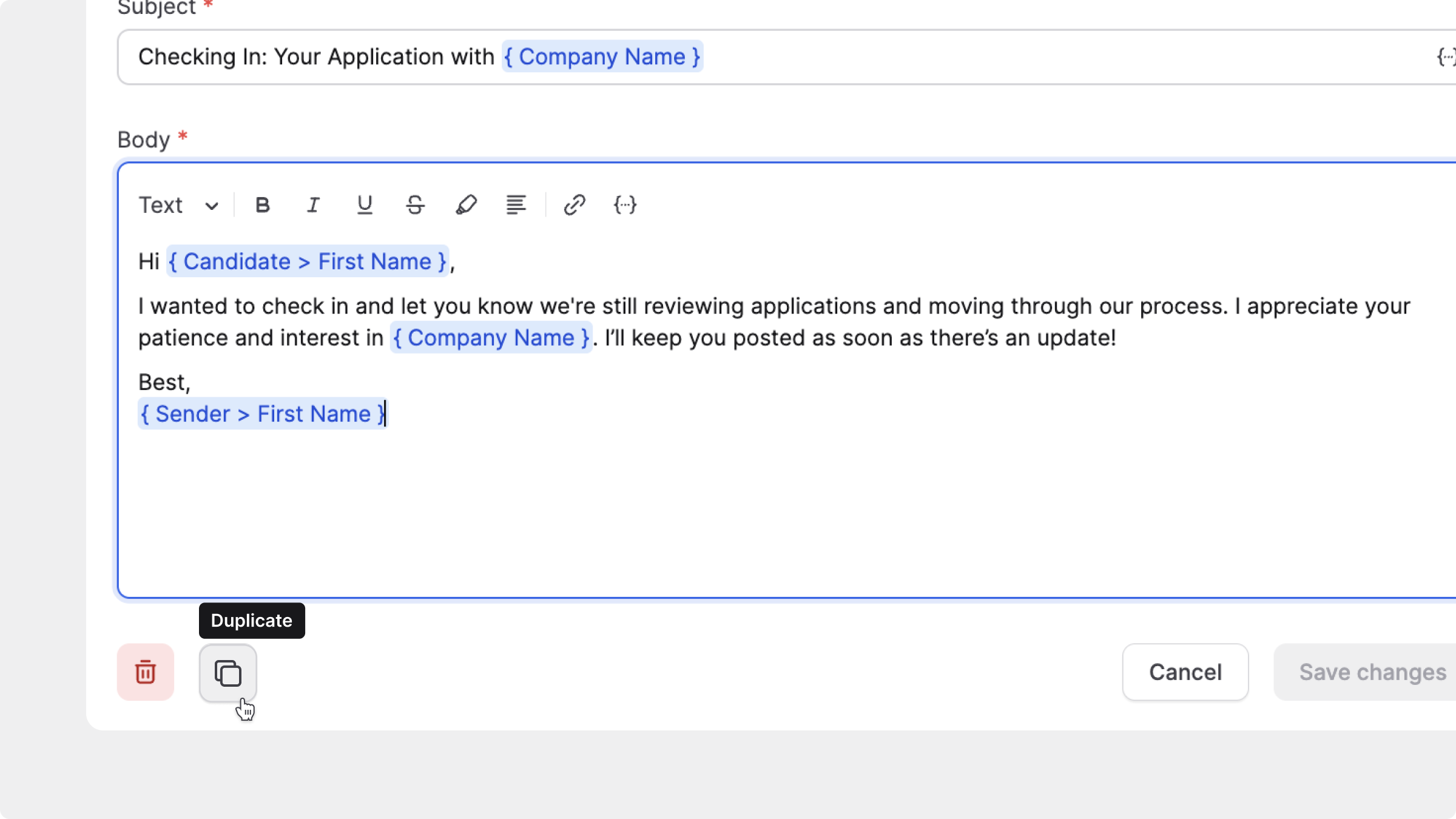Select Company Name token in body

(491, 338)
